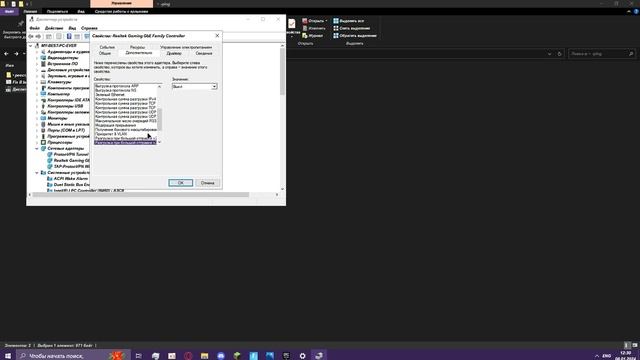Click Explorer forward navigation arrow
This screenshot has width=640, height=360.
point(16,53)
